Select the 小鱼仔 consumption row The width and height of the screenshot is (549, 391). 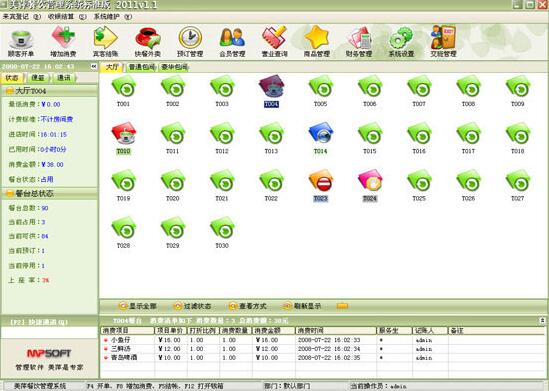tap(322, 340)
